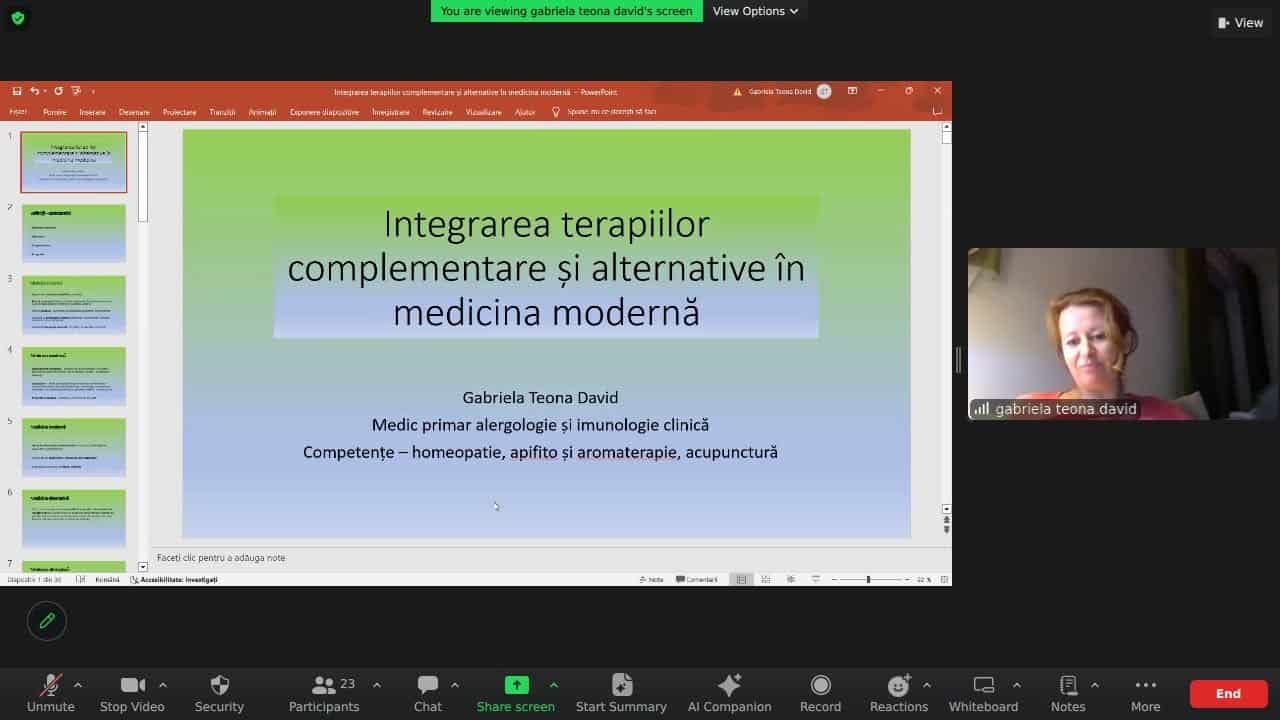Open the Expunere diapozitive ribbon tab
1280x720 pixels.
(324, 112)
